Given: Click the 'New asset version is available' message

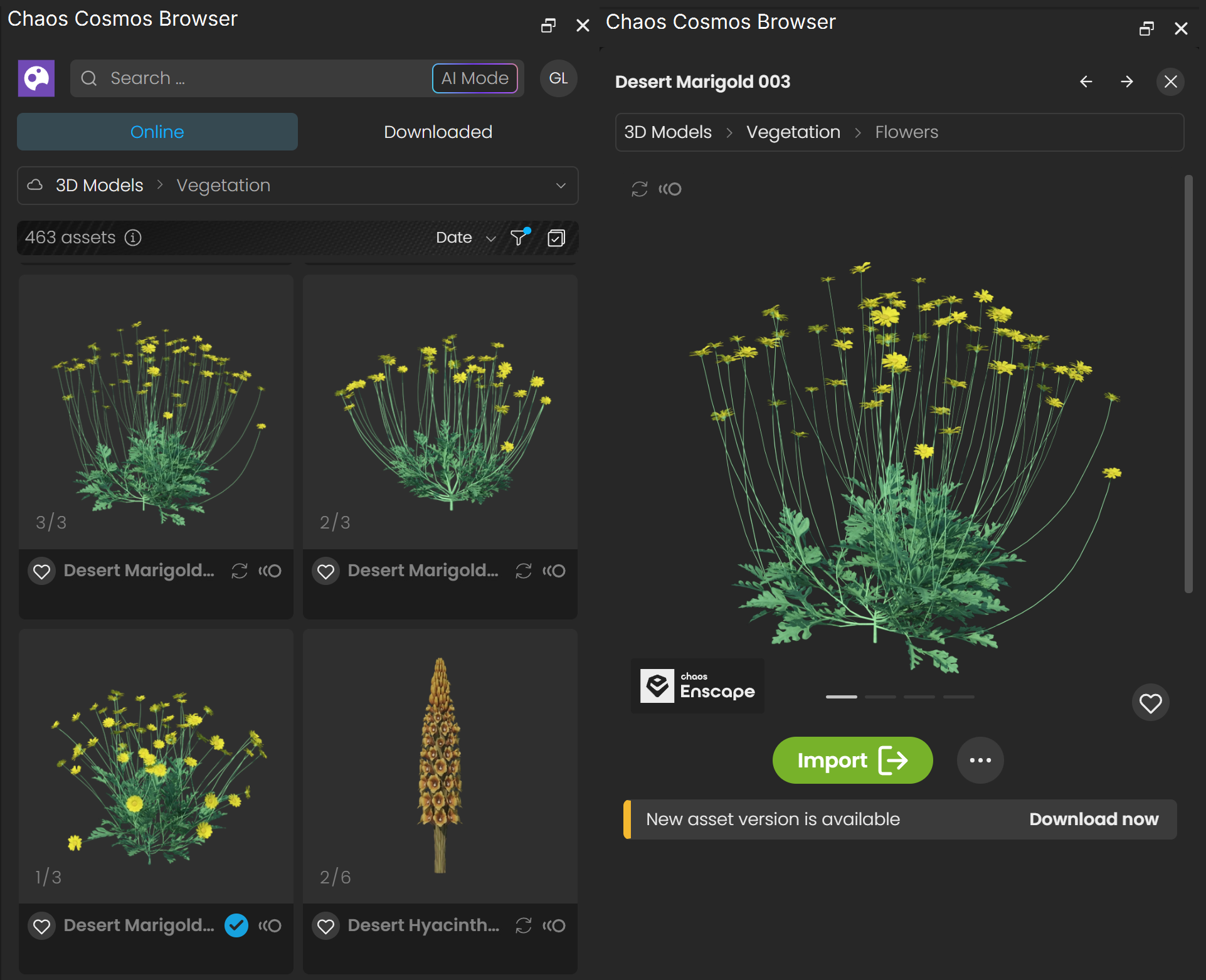Looking at the screenshot, I should point(773,819).
